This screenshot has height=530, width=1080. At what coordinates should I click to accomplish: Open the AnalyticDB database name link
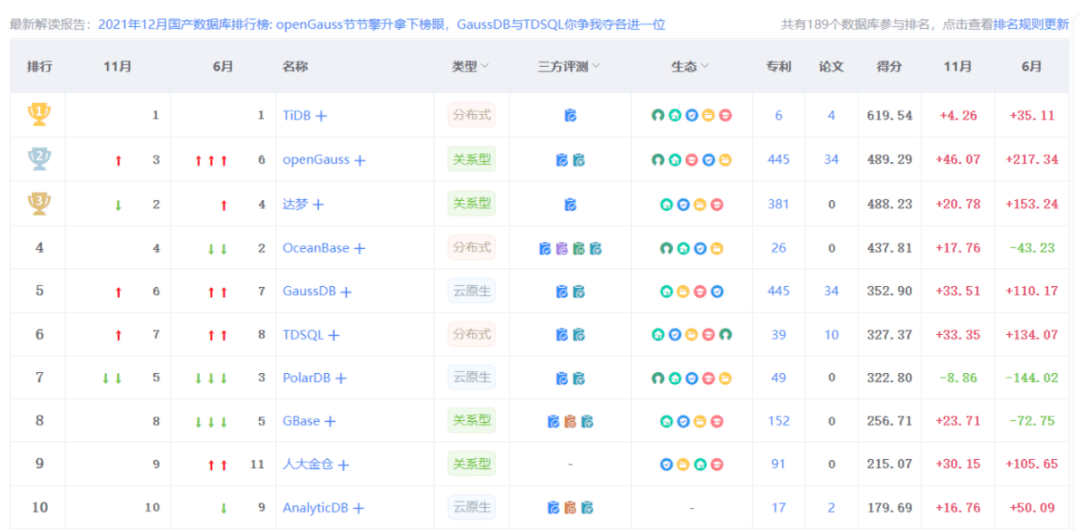316,508
